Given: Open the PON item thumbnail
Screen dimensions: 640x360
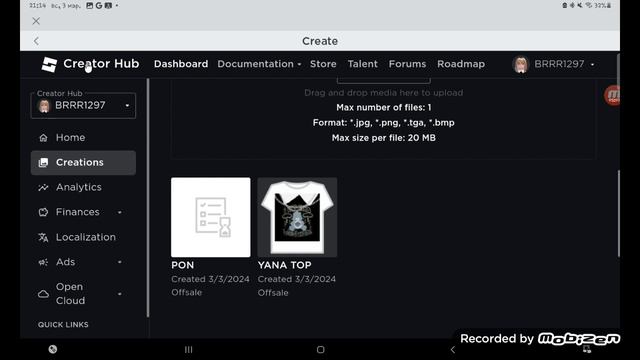Looking at the screenshot, I should coord(211,217).
